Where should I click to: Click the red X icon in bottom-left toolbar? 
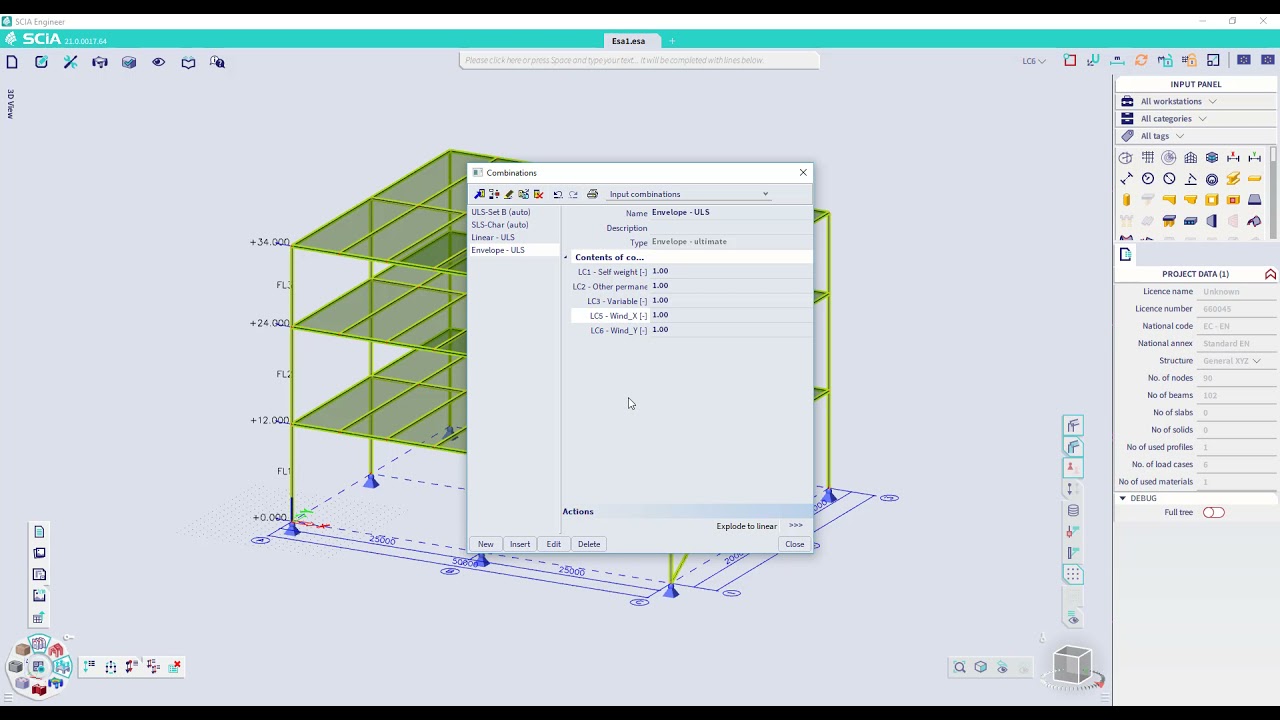176,666
